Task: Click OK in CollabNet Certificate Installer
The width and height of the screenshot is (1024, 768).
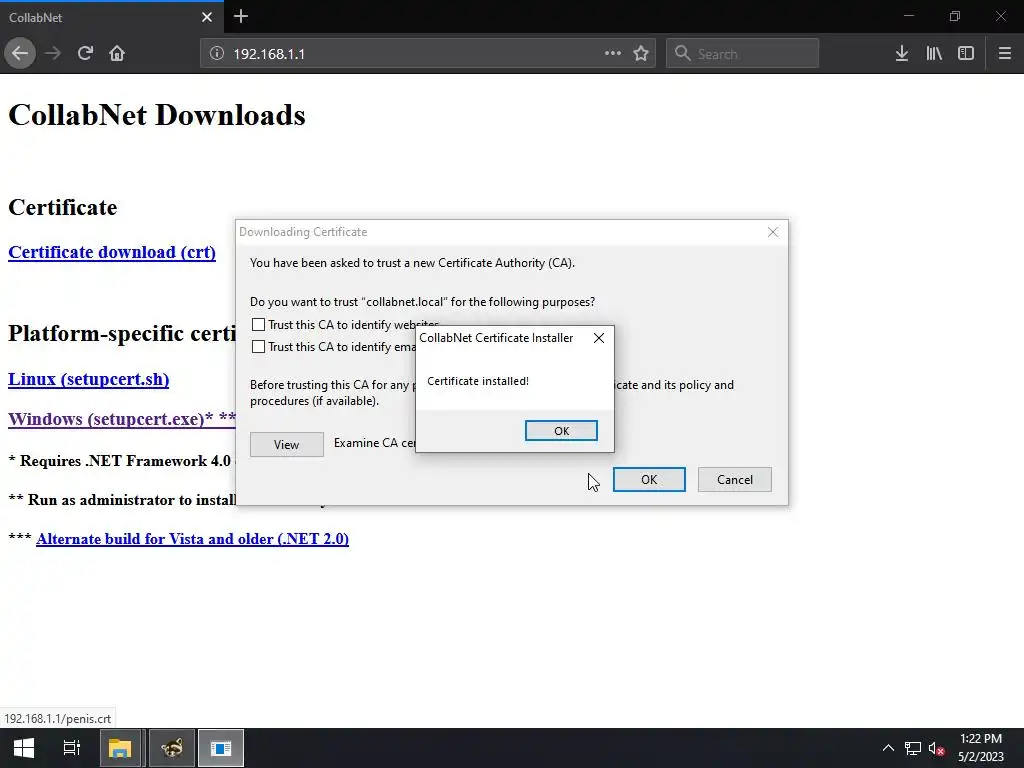Action: 561,430
